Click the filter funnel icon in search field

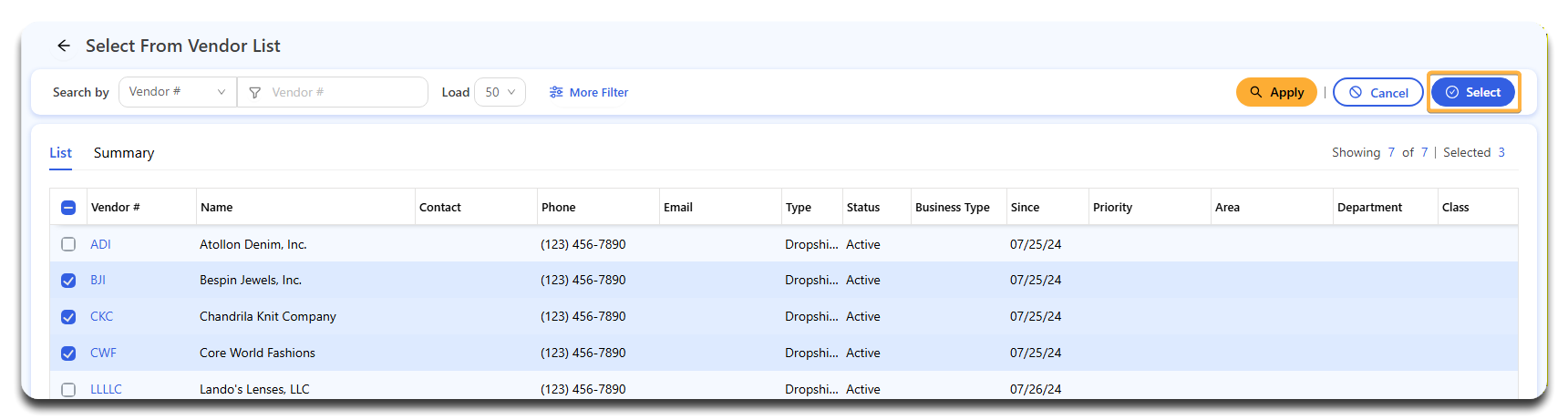click(255, 93)
